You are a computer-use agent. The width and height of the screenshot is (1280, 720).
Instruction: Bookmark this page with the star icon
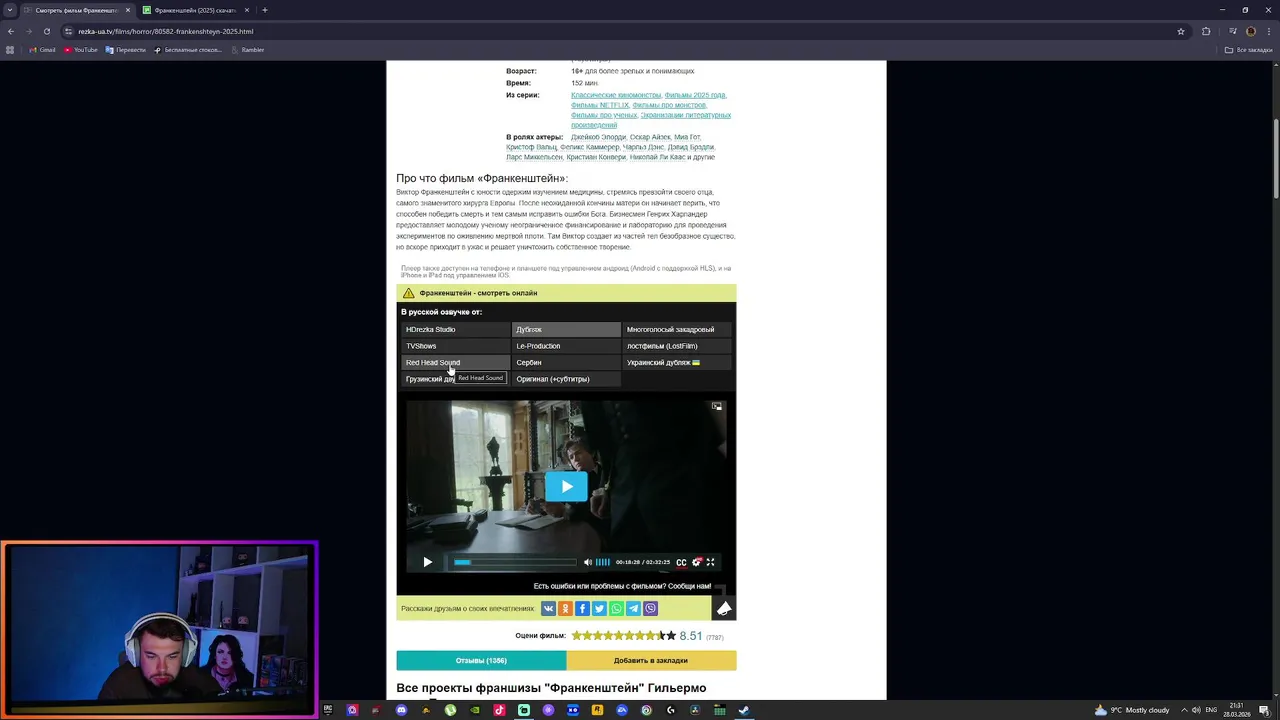coord(1181,31)
